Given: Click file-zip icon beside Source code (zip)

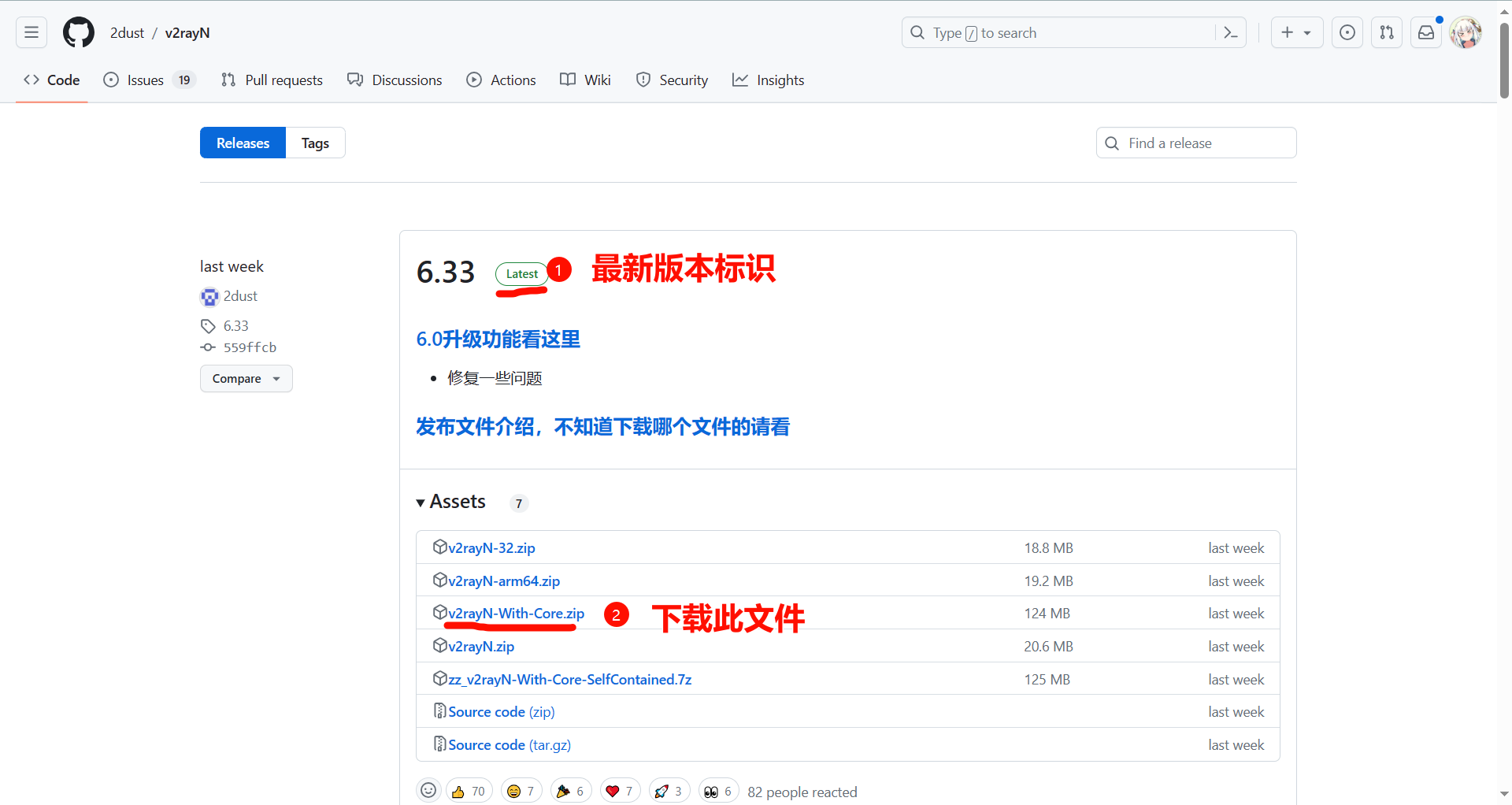Looking at the screenshot, I should click(x=439, y=710).
